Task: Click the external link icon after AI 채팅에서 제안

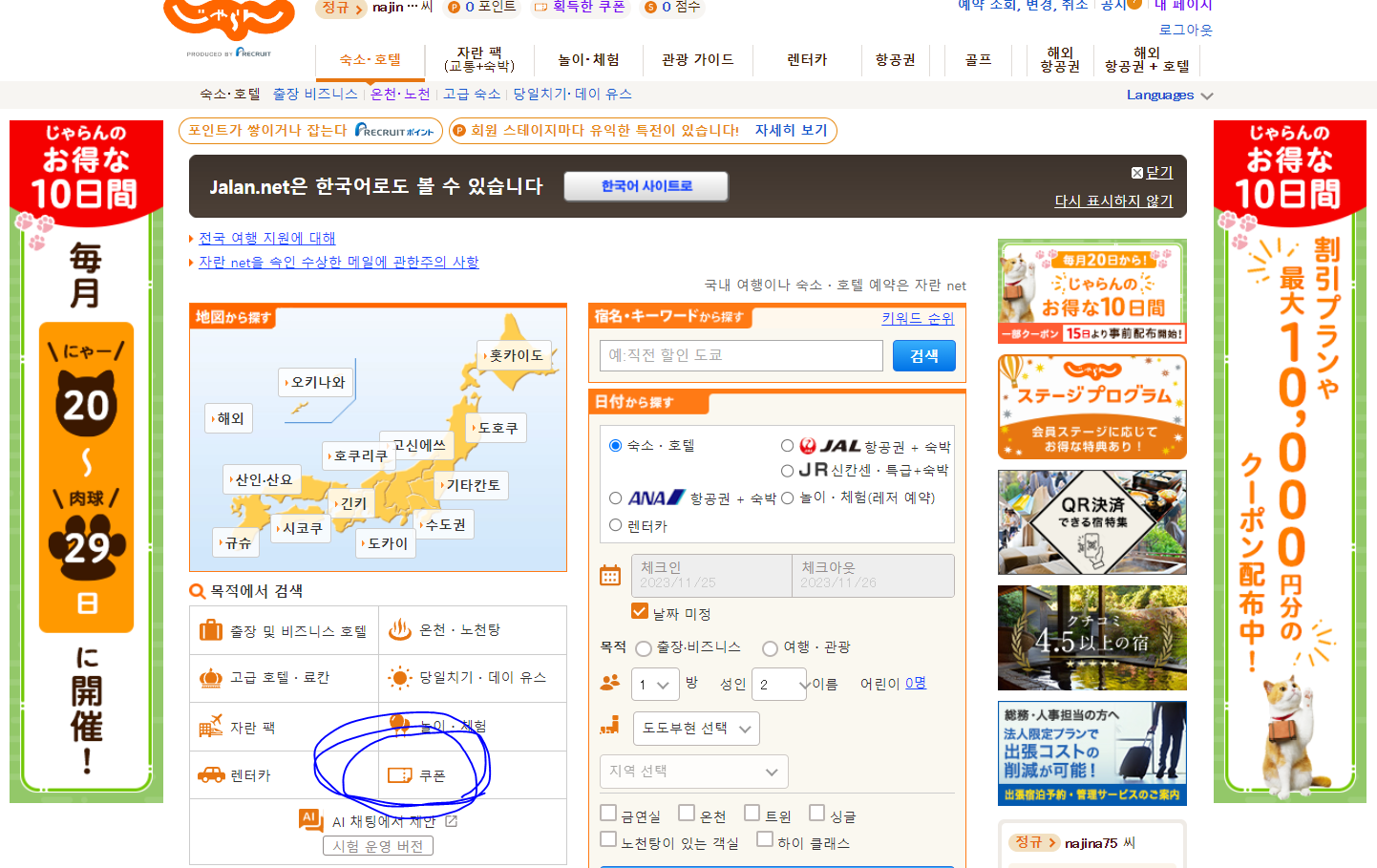Action: [451, 821]
